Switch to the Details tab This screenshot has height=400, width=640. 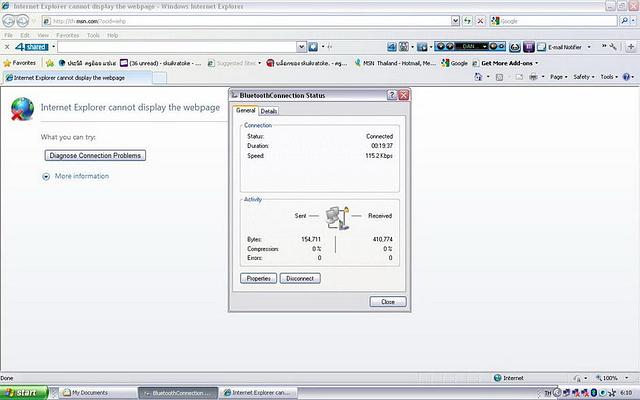[x=269, y=111]
